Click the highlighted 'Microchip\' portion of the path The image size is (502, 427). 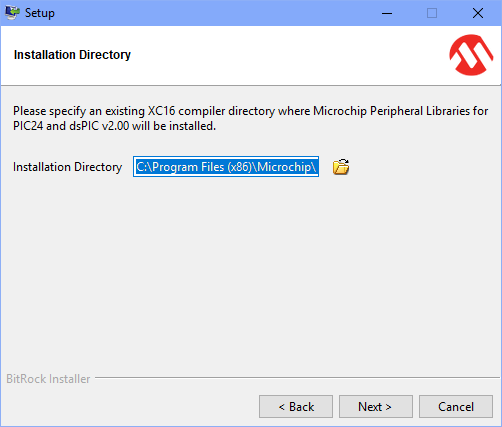pyautogui.click(x=287, y=167)
